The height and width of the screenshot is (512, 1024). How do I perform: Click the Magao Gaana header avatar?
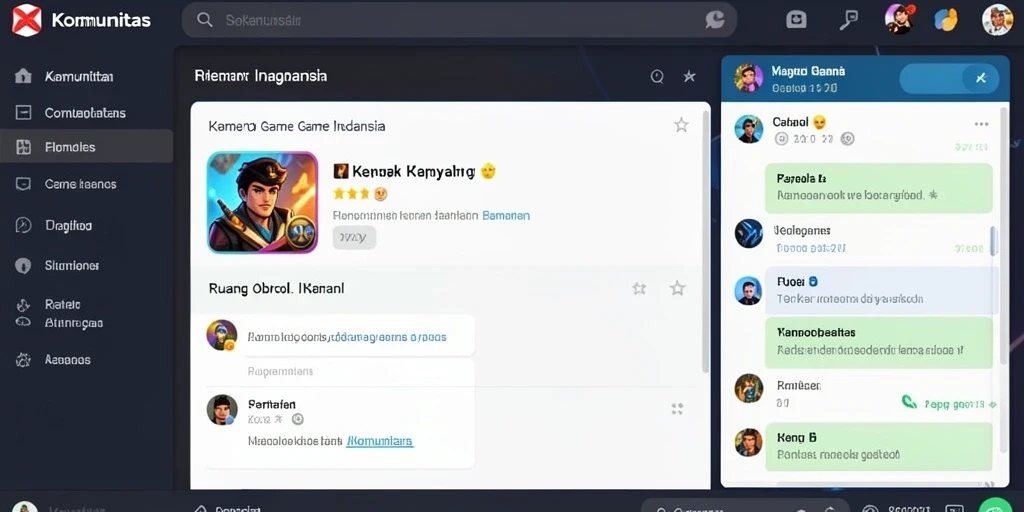pos(748,78)
